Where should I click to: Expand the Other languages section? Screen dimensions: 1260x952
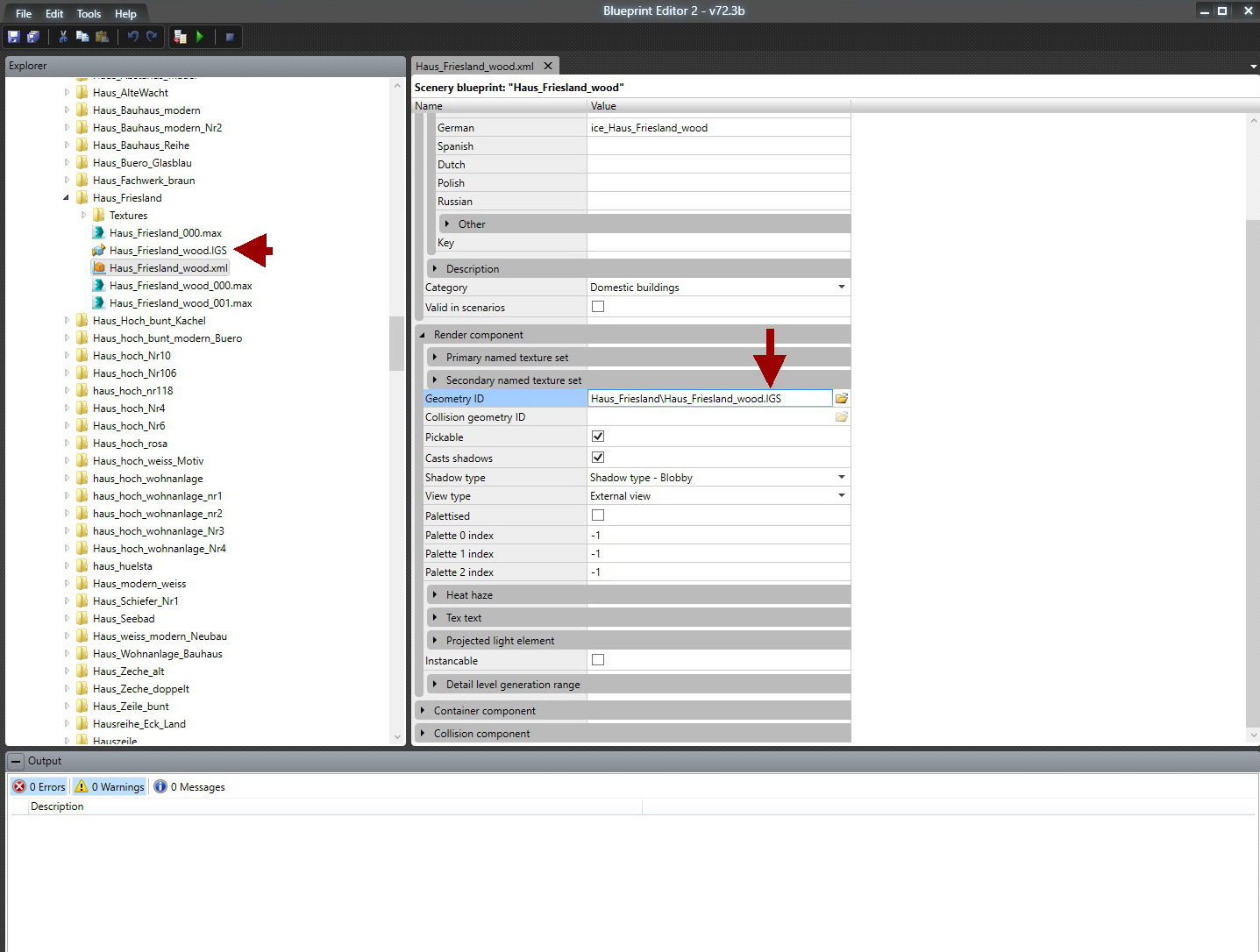point(447,224)
